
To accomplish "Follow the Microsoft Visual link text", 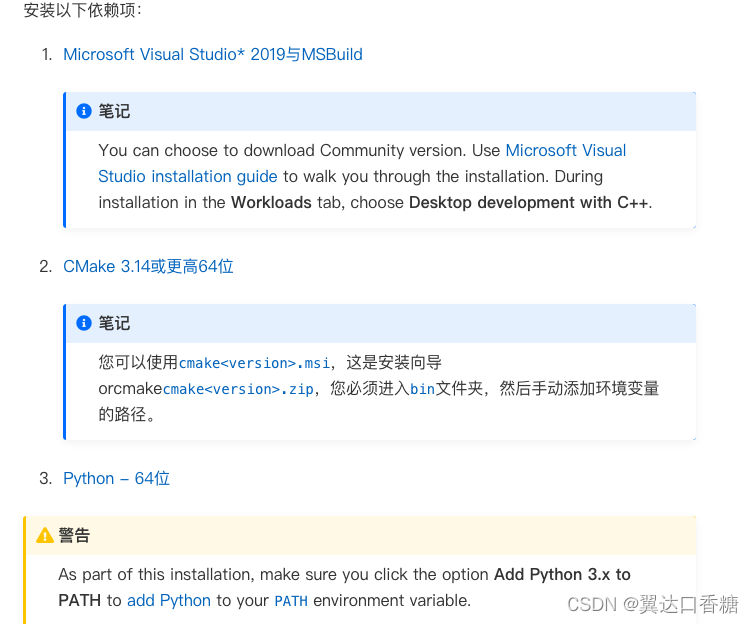I will coord(566,150).
